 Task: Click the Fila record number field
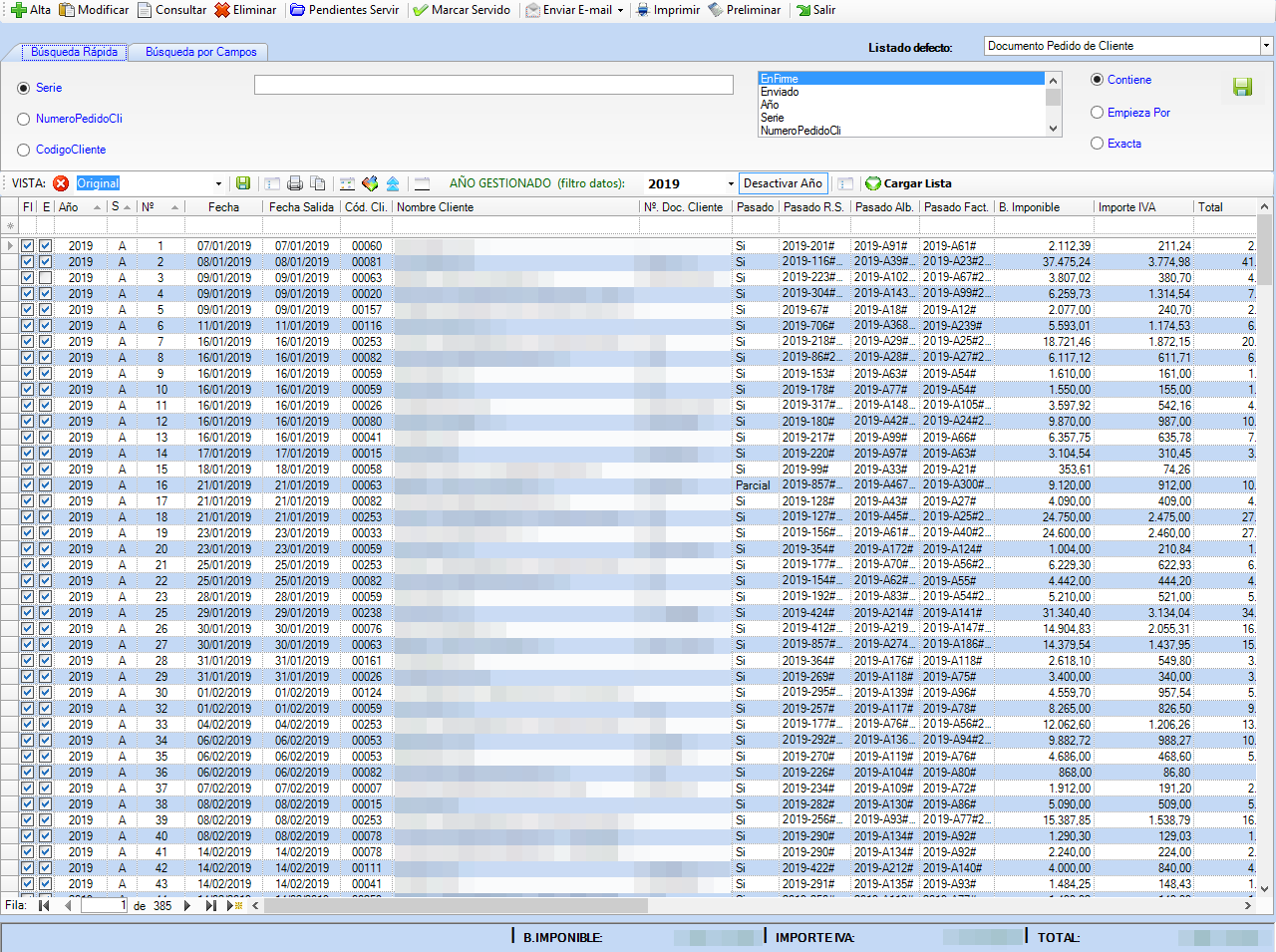(x=104, y=906)
